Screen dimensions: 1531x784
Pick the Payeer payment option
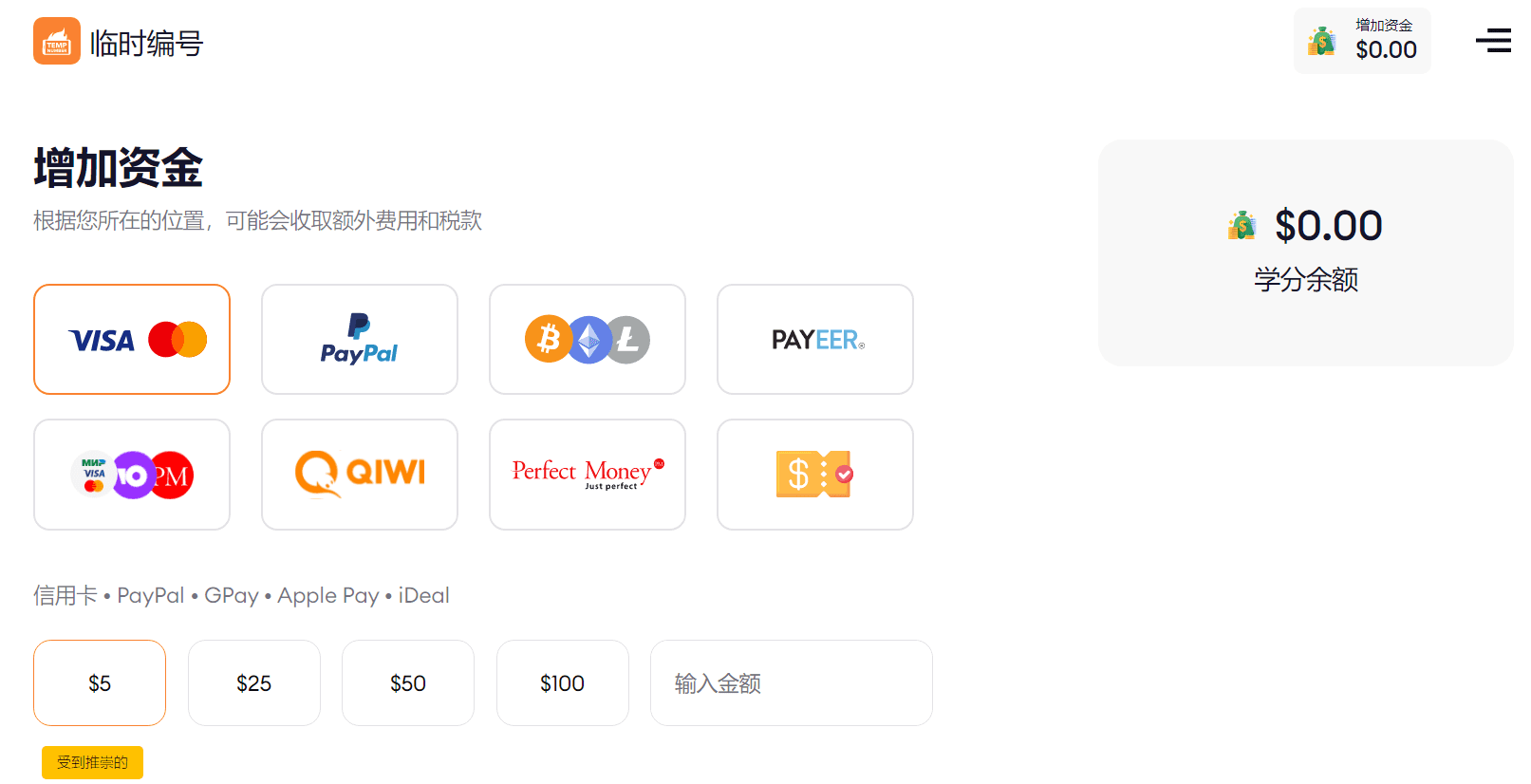815,339
